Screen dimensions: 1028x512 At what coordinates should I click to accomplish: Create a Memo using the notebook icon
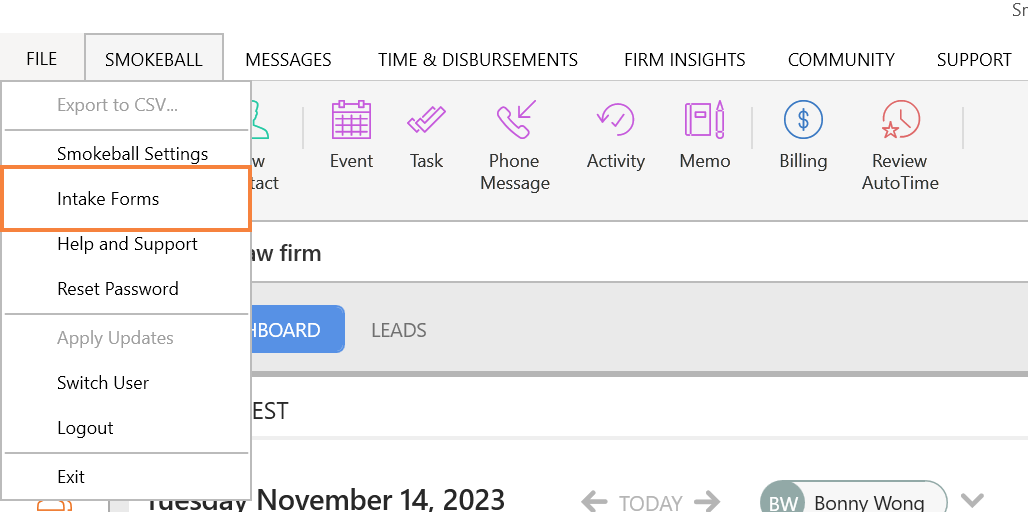coord(705,134)
